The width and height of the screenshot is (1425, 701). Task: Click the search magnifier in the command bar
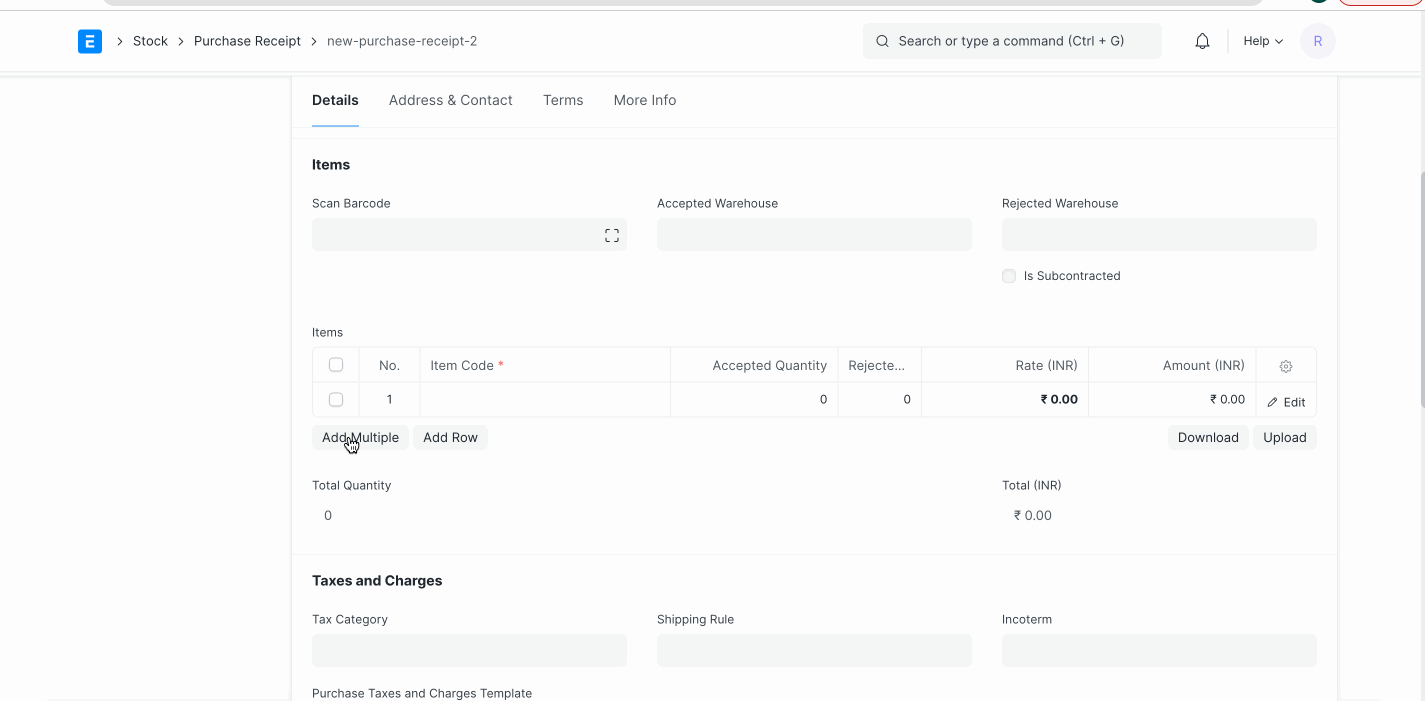pos(881,41)
